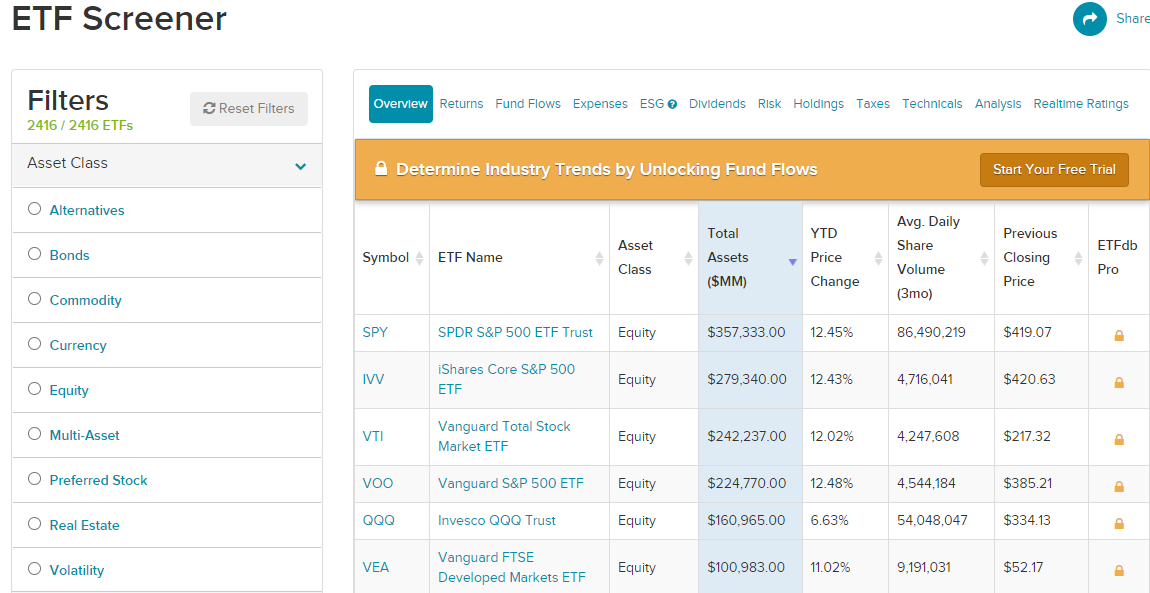Click the lock icon in VEA row
Viewport: 1150px width, 593px height.
(1119, 570)
